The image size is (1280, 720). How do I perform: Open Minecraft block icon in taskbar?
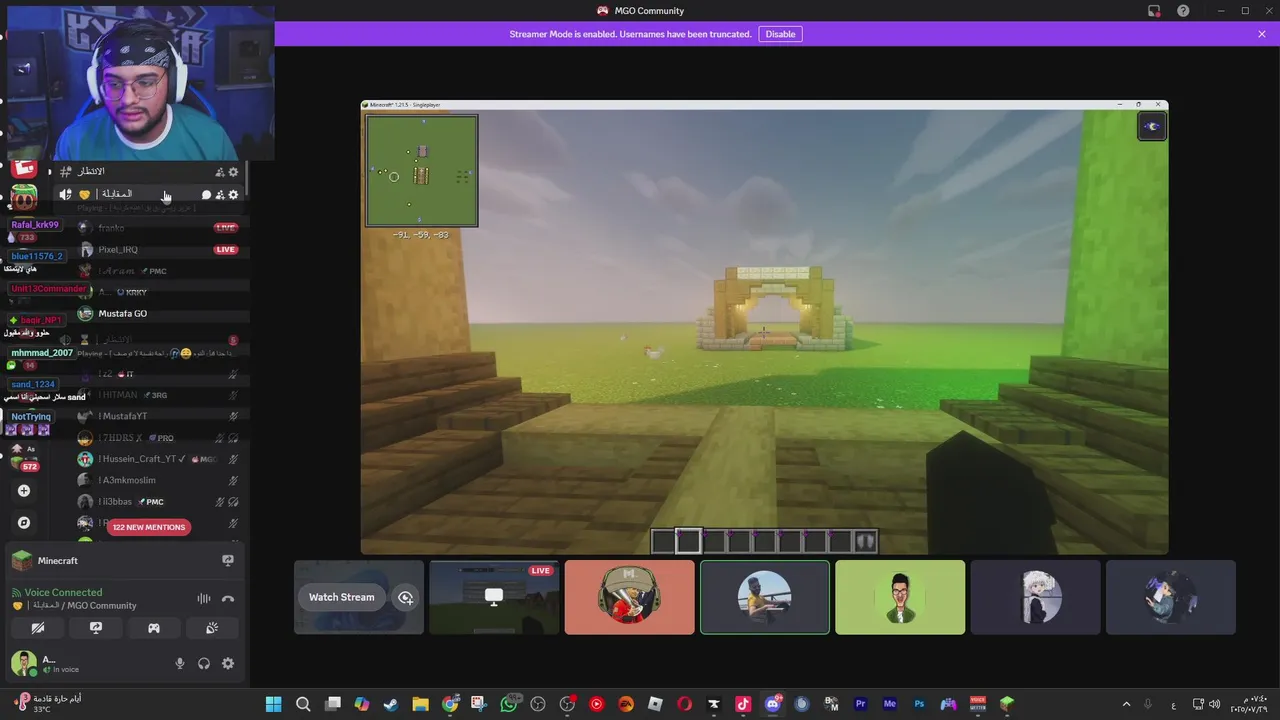click(1007, 704)
